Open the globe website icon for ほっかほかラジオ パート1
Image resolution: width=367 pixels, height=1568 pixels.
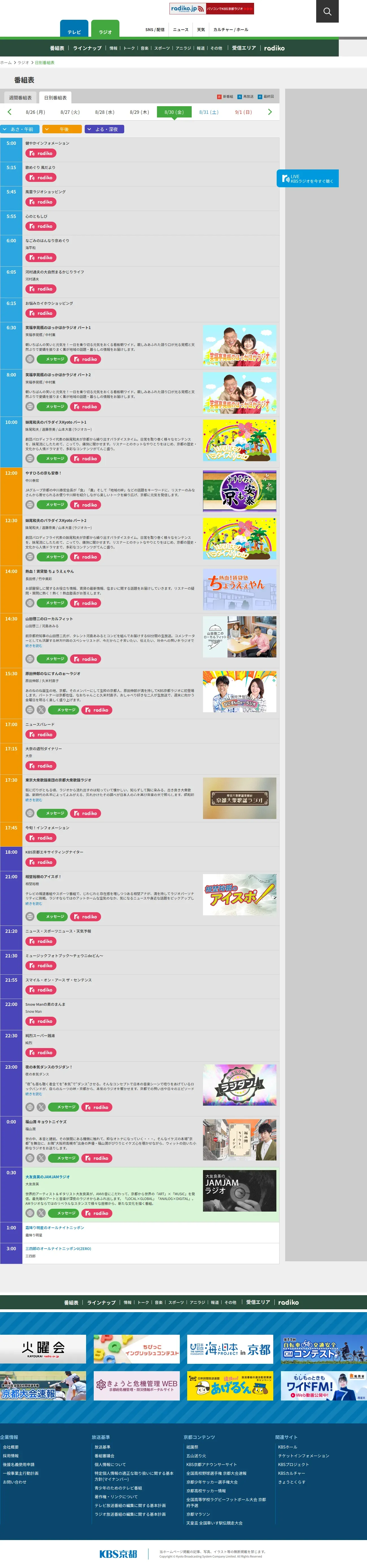[x=30, y=359]
